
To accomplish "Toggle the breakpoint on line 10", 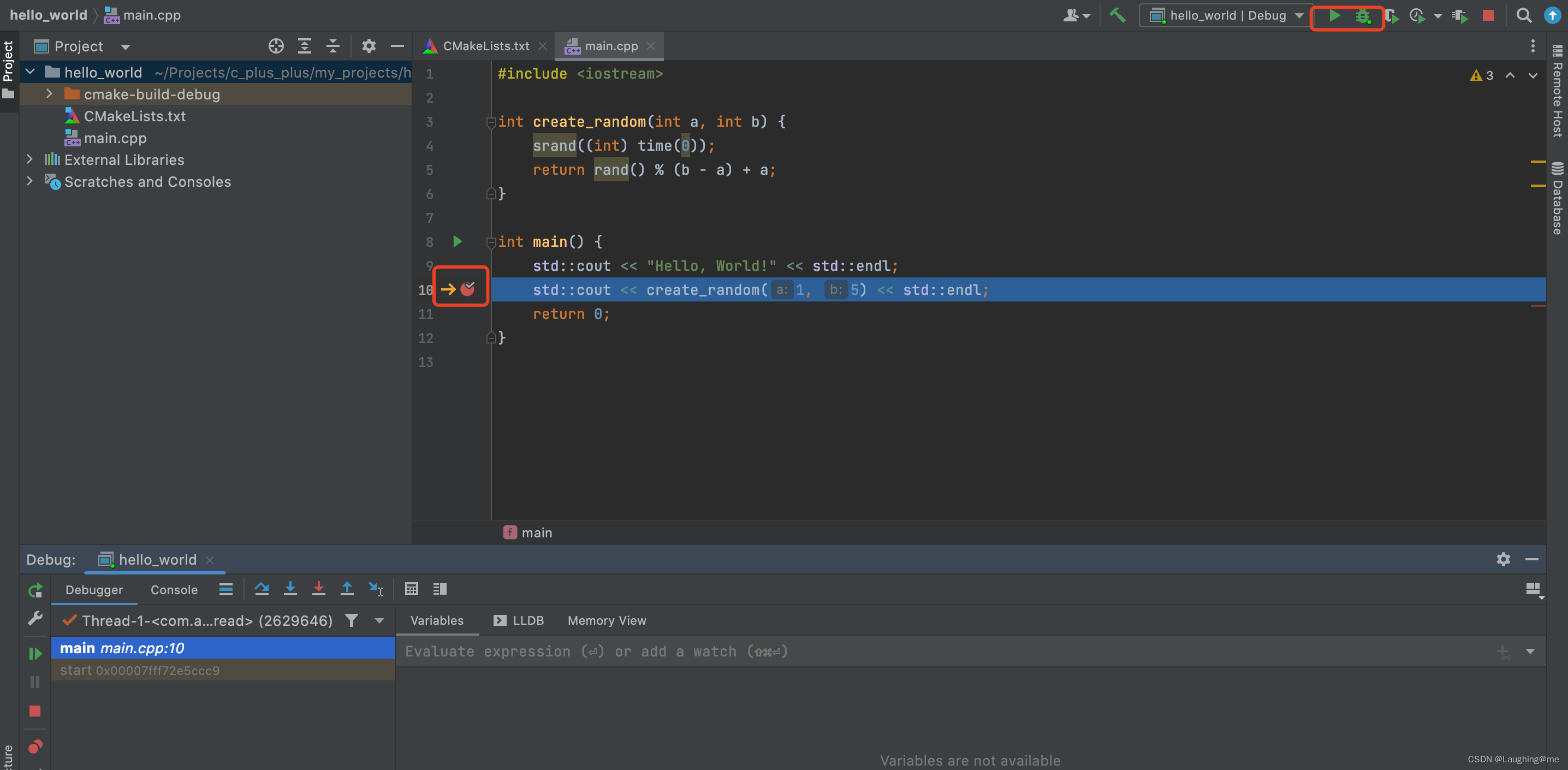I will [468, 289].
